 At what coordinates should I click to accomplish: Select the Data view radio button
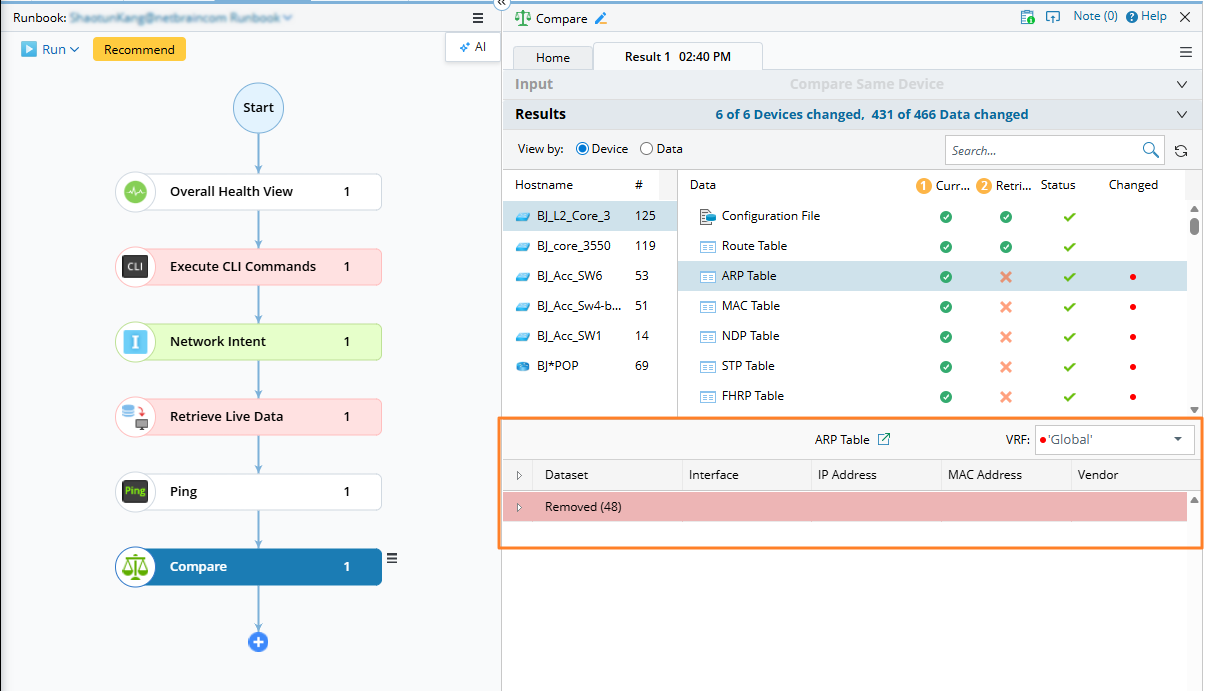(646, 149)
